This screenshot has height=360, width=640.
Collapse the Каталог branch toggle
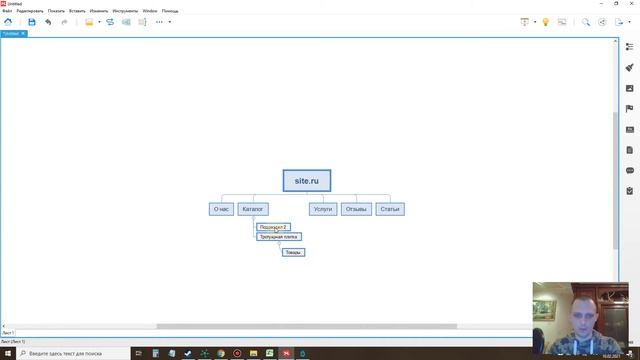253,218
